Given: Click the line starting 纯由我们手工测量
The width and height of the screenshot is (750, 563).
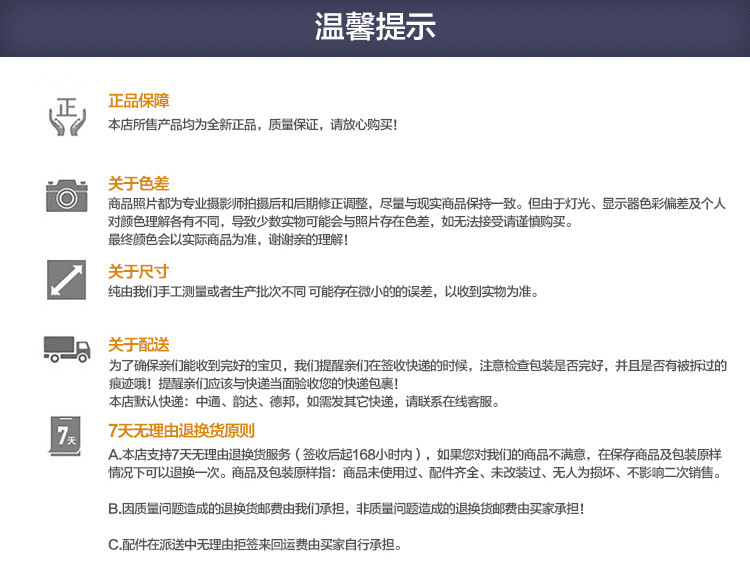Looking at the screenshot, I should [323, 291].
